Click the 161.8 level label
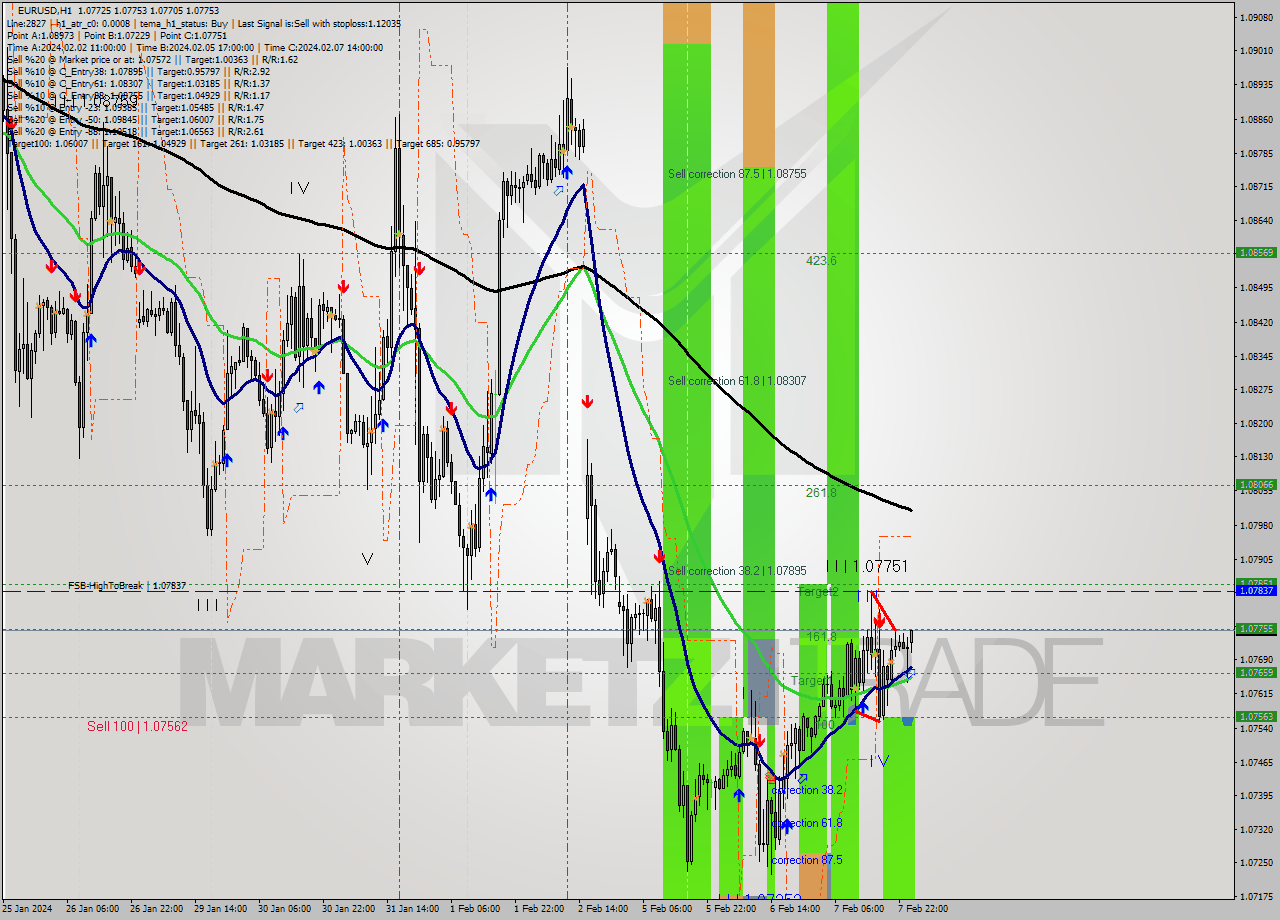Viewport: 1280px width, 920px height. coord(821,636)
